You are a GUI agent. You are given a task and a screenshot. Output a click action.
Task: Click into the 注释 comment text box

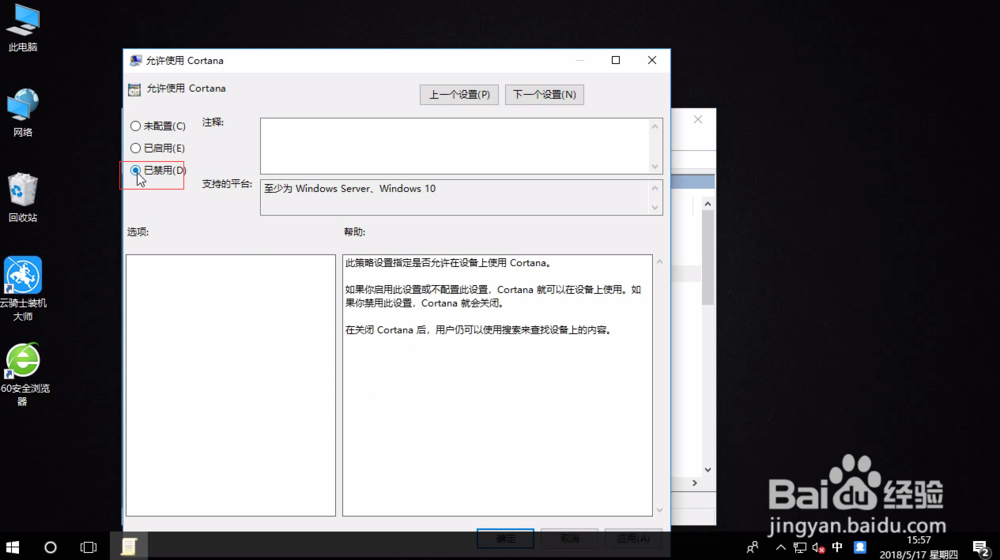point(455,146)
